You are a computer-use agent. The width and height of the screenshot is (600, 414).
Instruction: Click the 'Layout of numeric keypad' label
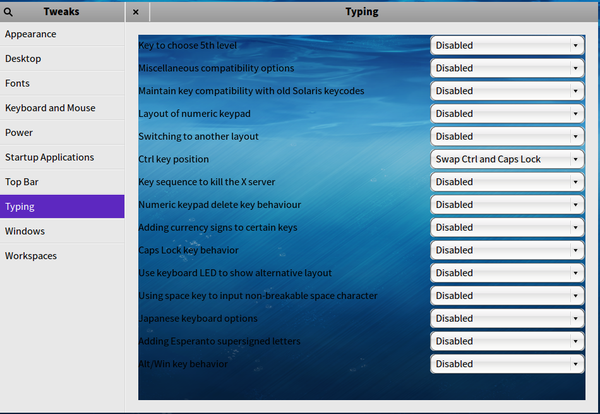pyautogui.click(x=194, y=114)
